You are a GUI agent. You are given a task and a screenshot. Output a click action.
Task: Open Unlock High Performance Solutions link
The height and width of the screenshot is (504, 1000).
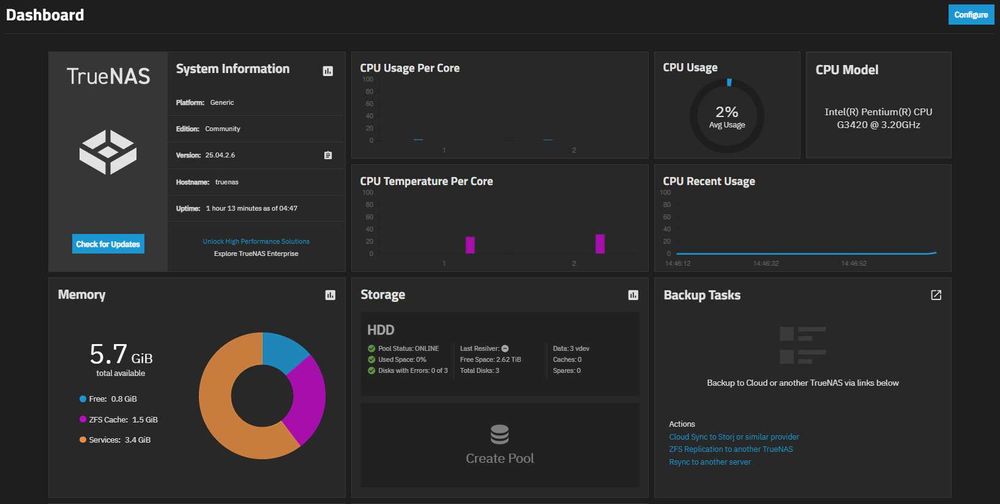[x=256, y=241]
